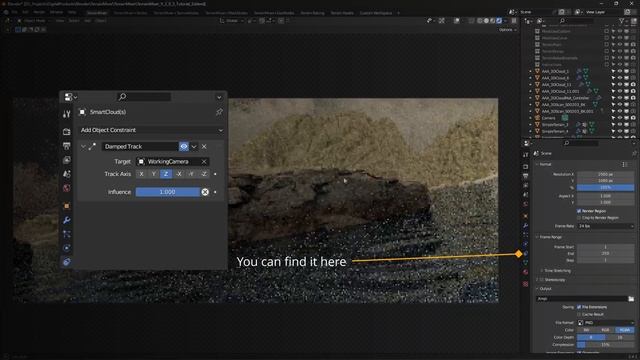Open editor type dropdown in enlarged panel header
Viewport: 640px width, 360px height.
70,97
